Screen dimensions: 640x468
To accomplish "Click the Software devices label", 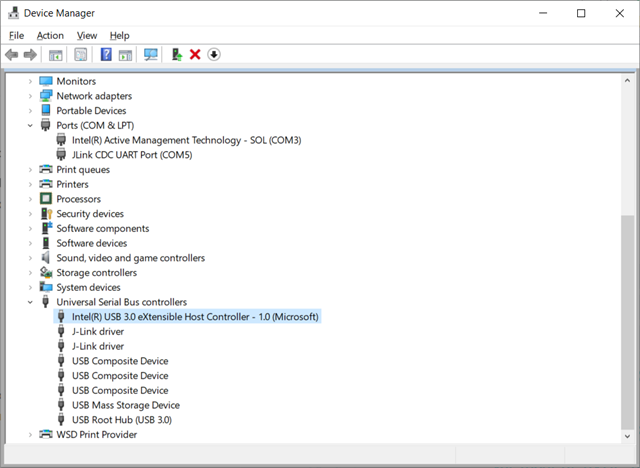I will (92, 243).
